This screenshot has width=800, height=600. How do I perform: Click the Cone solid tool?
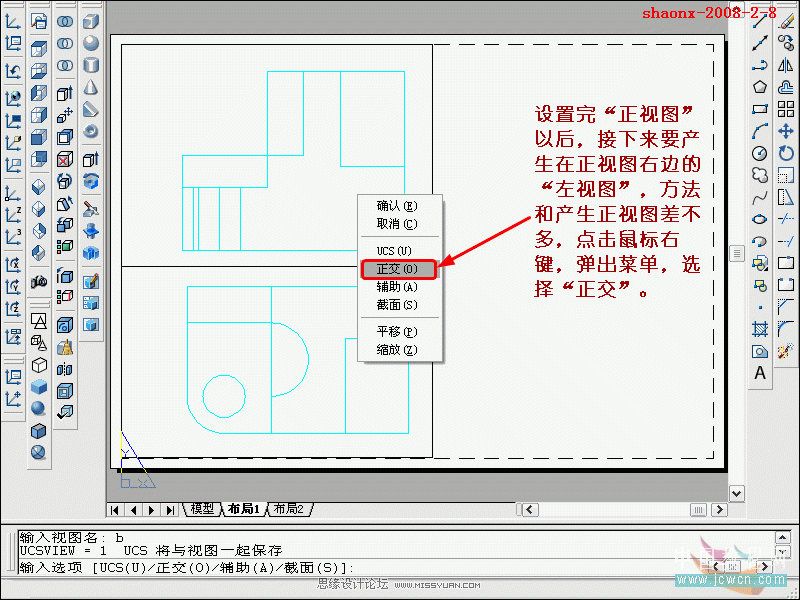pos(91,87)
